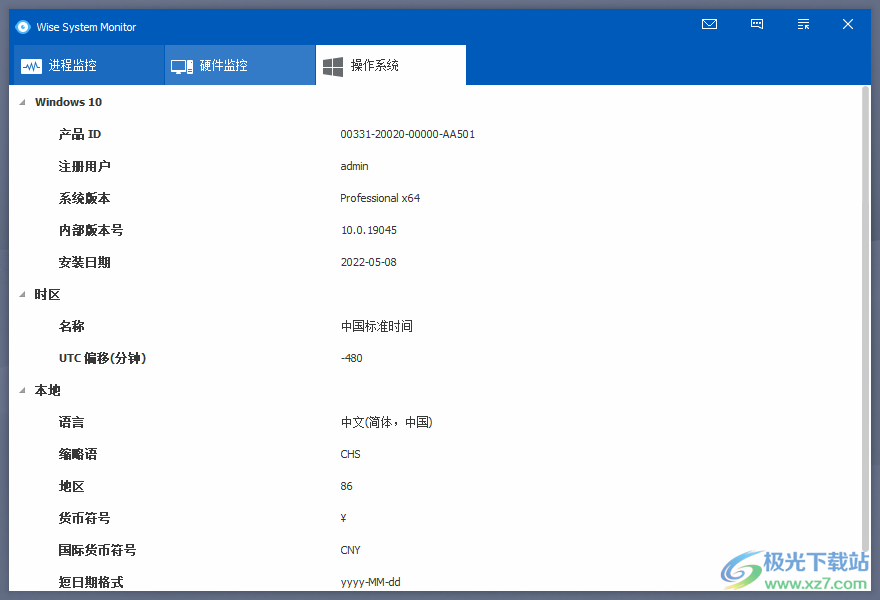Click the date format yyyy-MM-dd value

[370, 582]
